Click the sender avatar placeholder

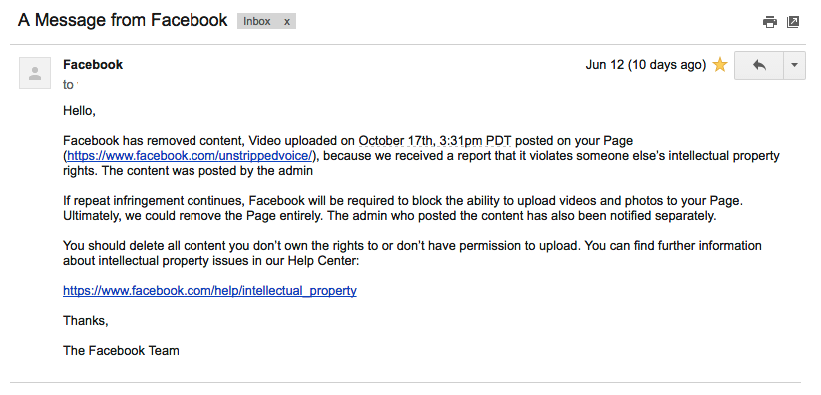tap(35, 73)
